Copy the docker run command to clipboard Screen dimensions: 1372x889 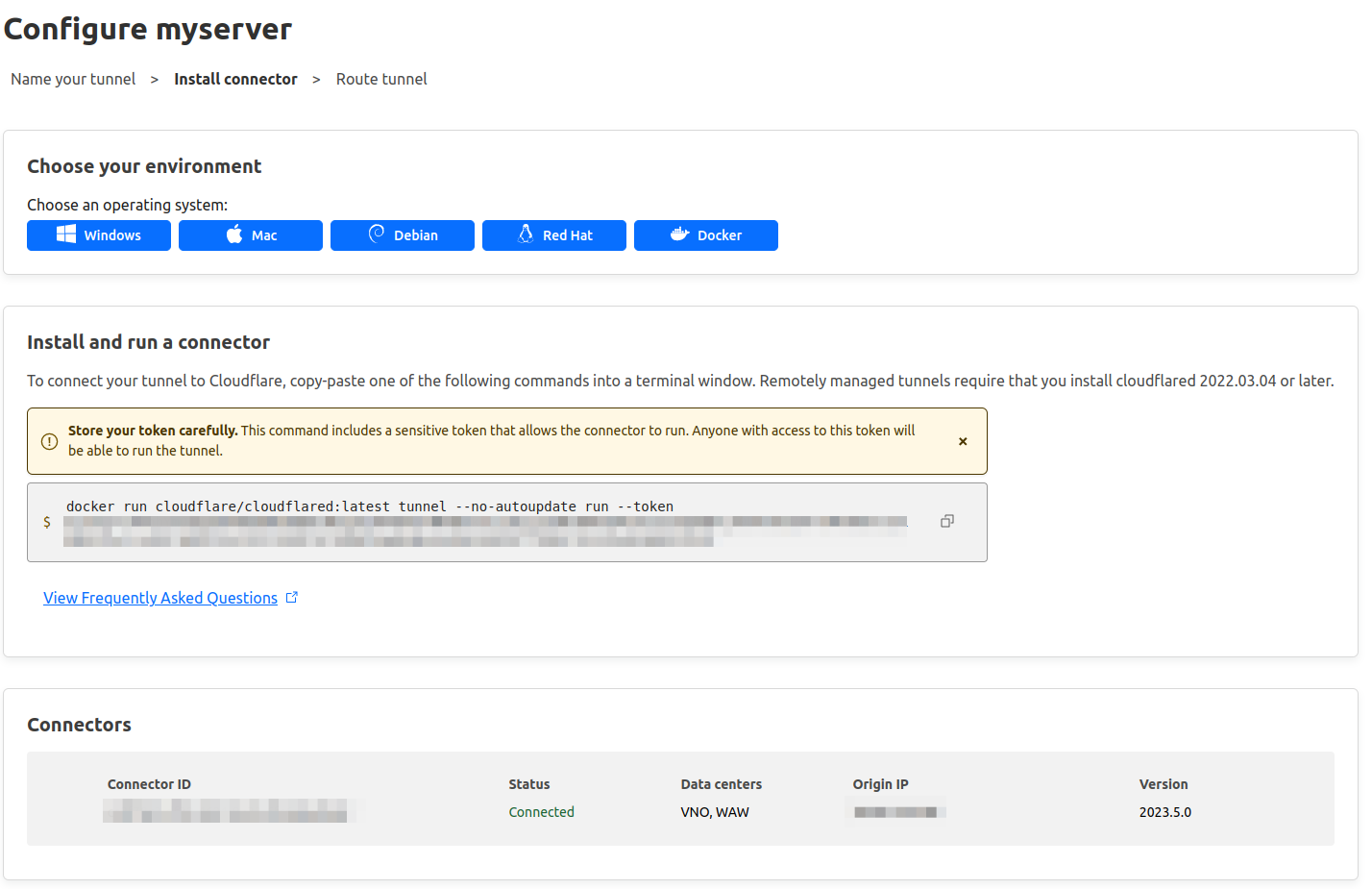click(x=947, y=520)
